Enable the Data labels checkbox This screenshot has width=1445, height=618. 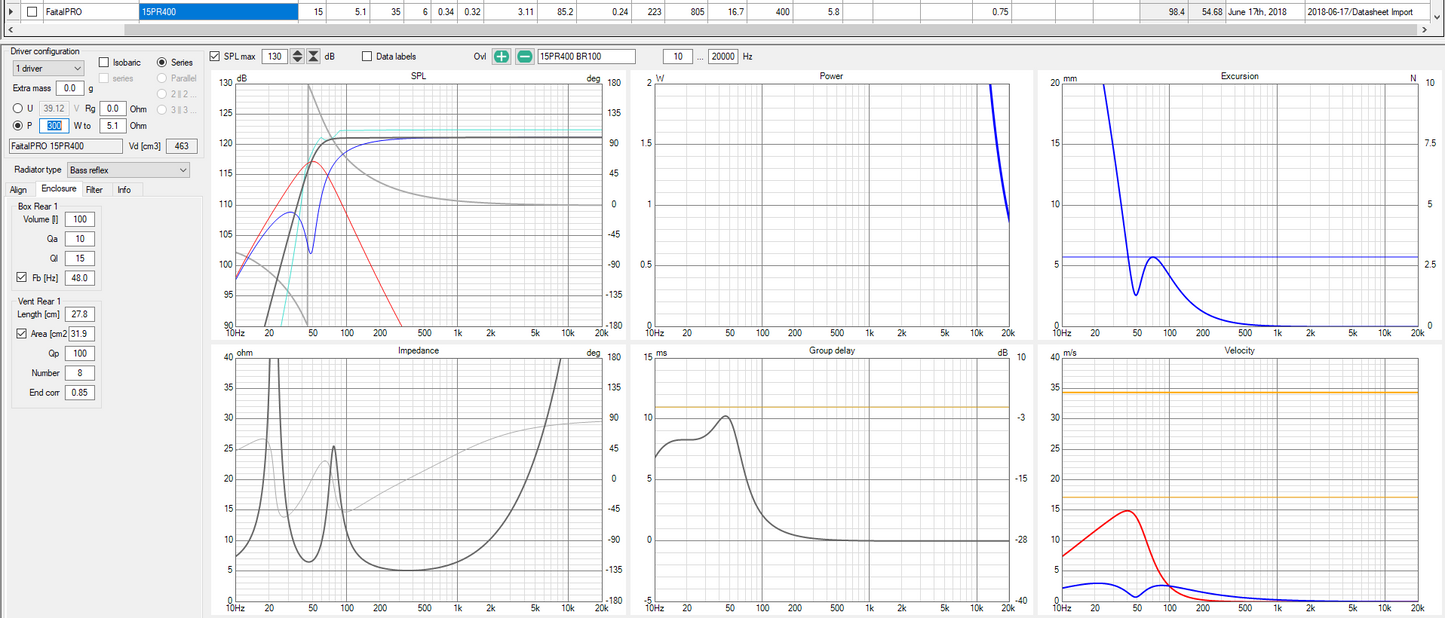click(x=367, y=57)
